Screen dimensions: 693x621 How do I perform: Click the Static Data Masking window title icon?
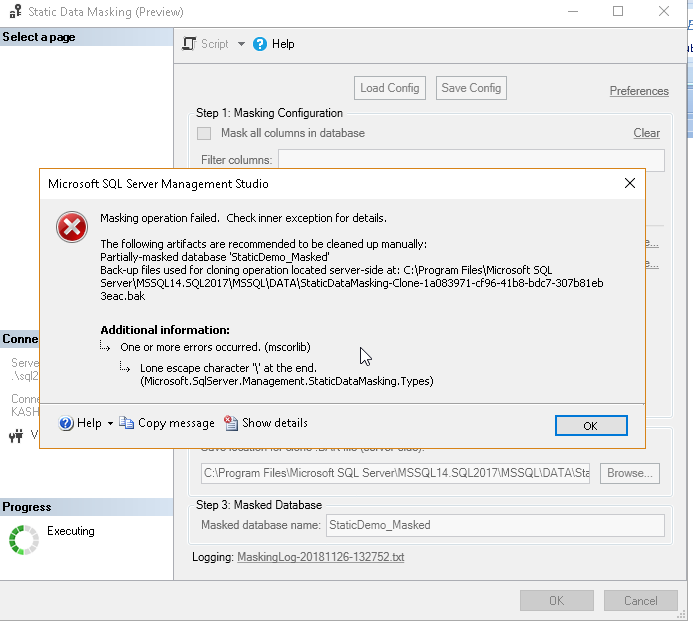(x=15, y=11)
